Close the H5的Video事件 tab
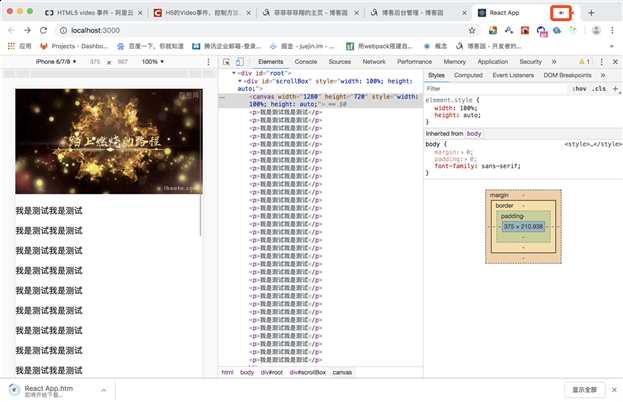 pos(249,13)
